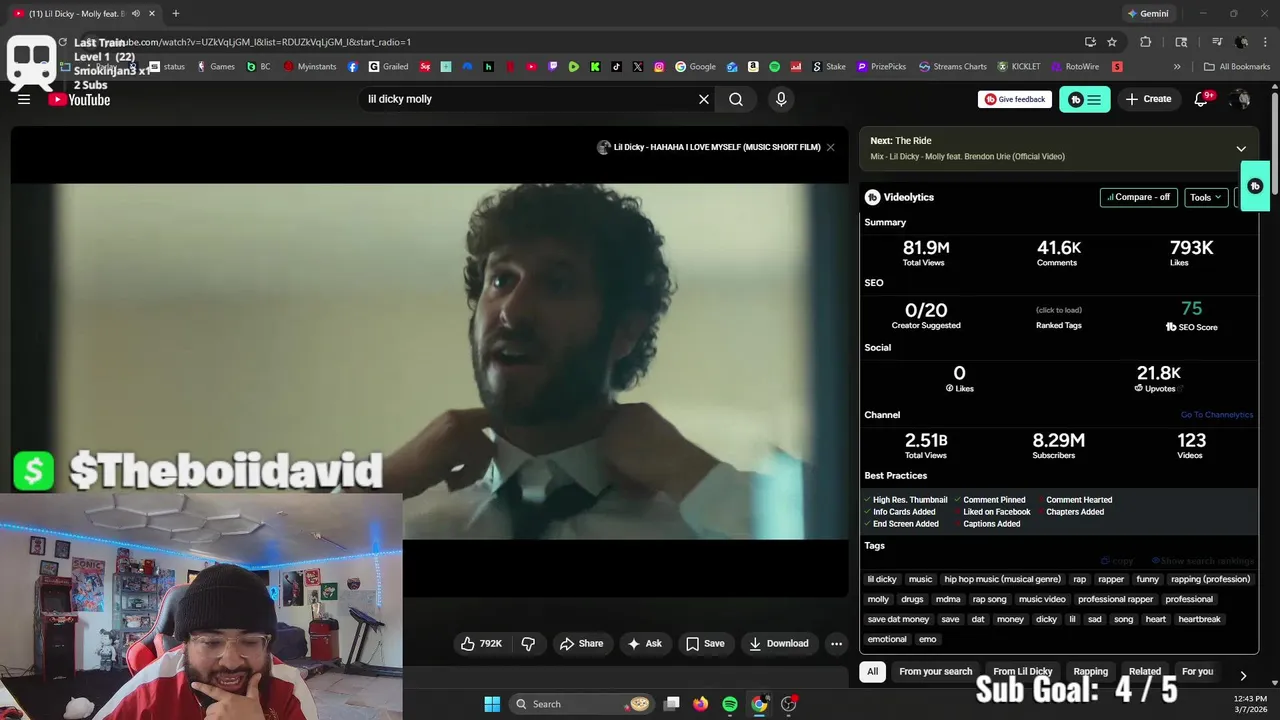Open the Gemini button in Chrome
The image size is (1280, 720).
[1147, 14]
